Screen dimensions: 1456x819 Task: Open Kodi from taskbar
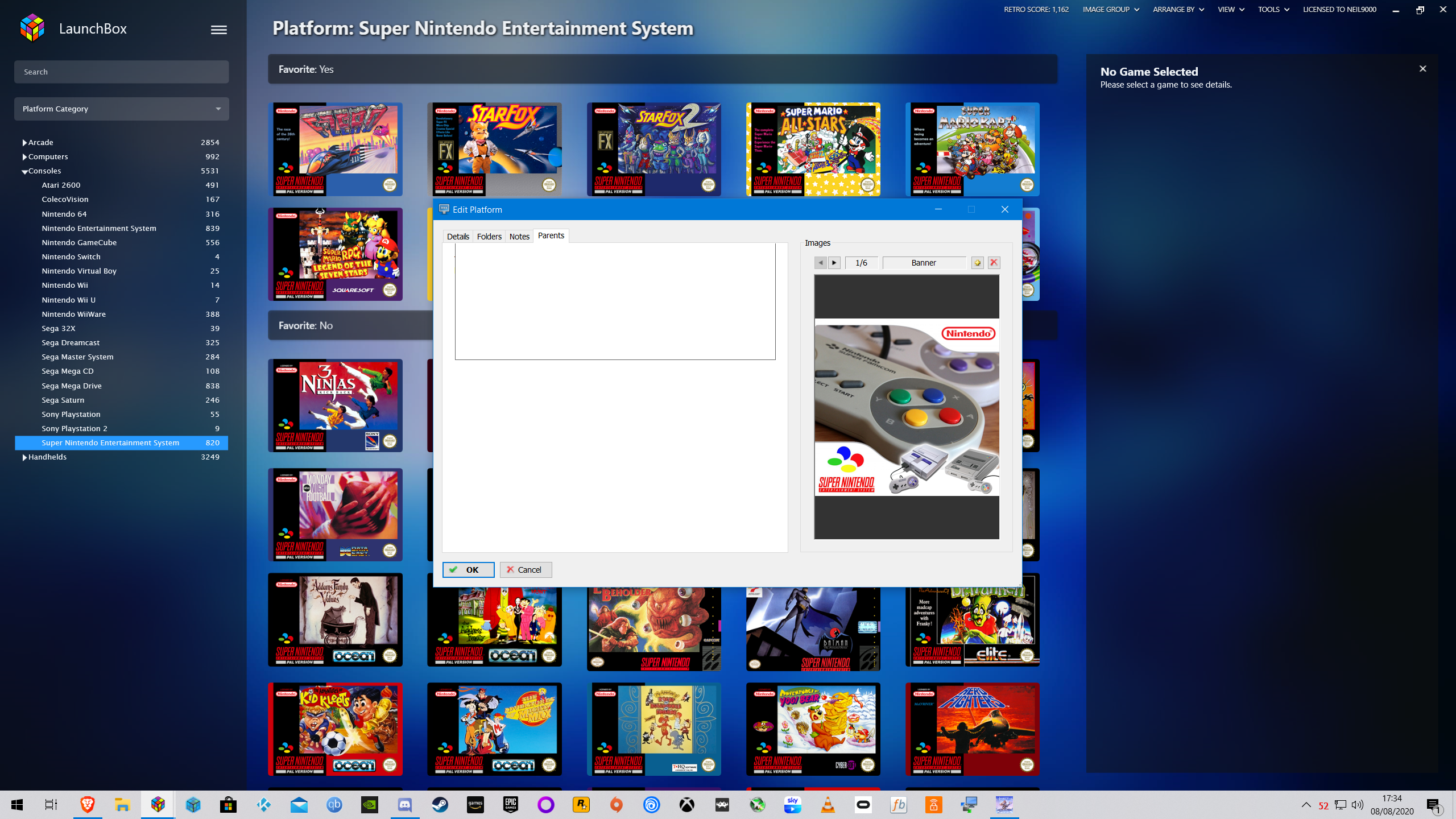[263, 805]
